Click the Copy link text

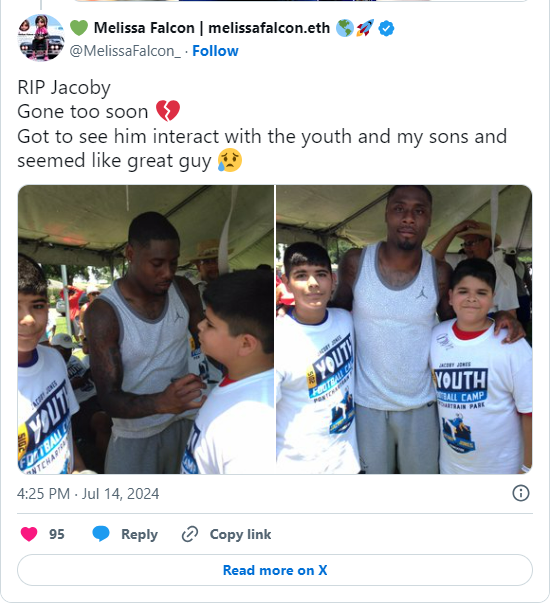(x=240, y=534)
